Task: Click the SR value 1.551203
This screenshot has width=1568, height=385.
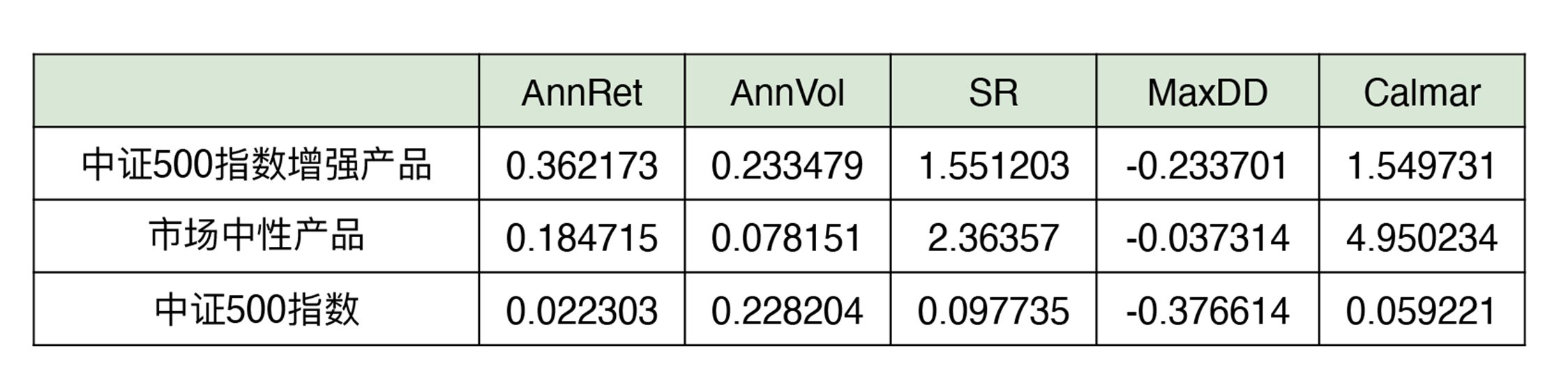Action: pyautogui.click(x=993, y=166)
